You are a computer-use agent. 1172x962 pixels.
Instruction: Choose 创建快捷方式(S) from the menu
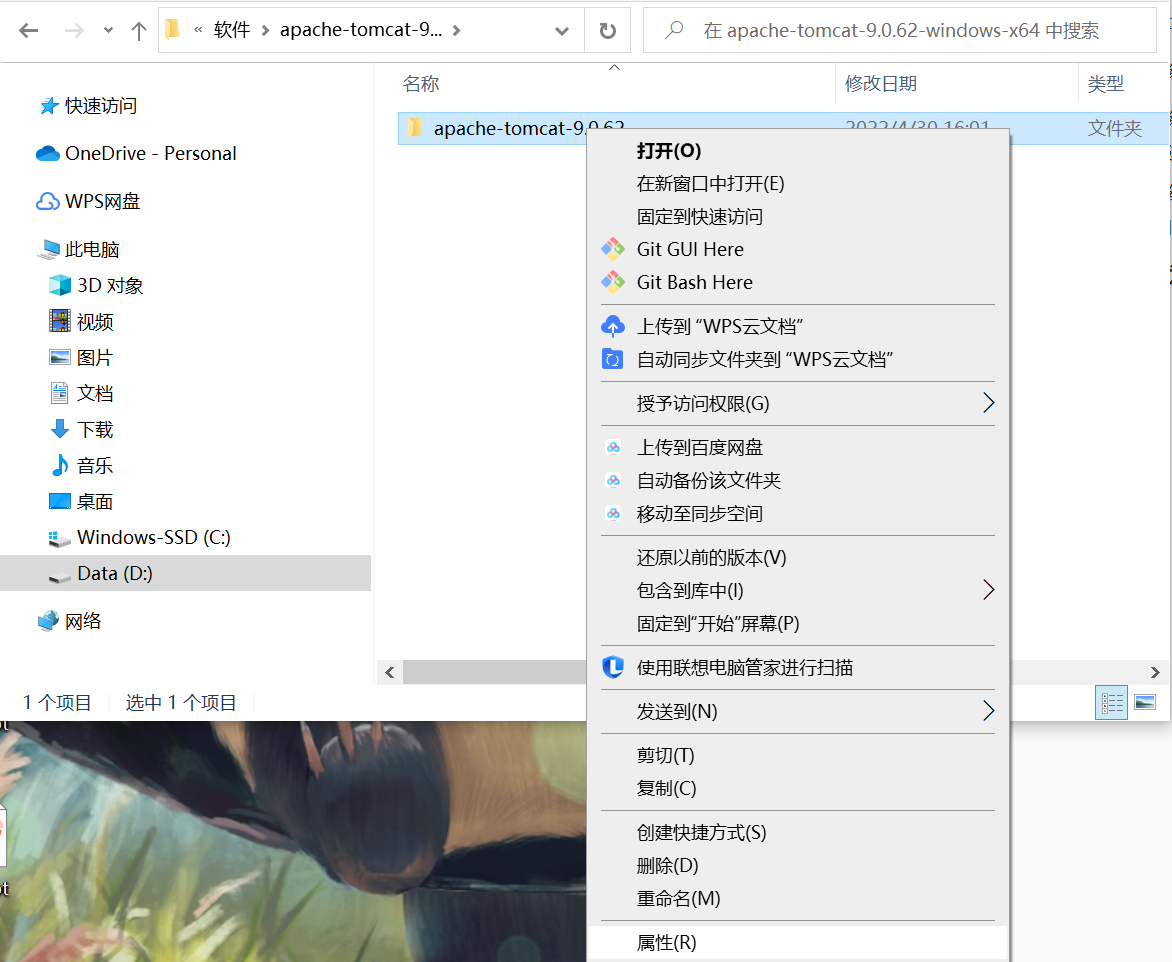coord(798,833)
